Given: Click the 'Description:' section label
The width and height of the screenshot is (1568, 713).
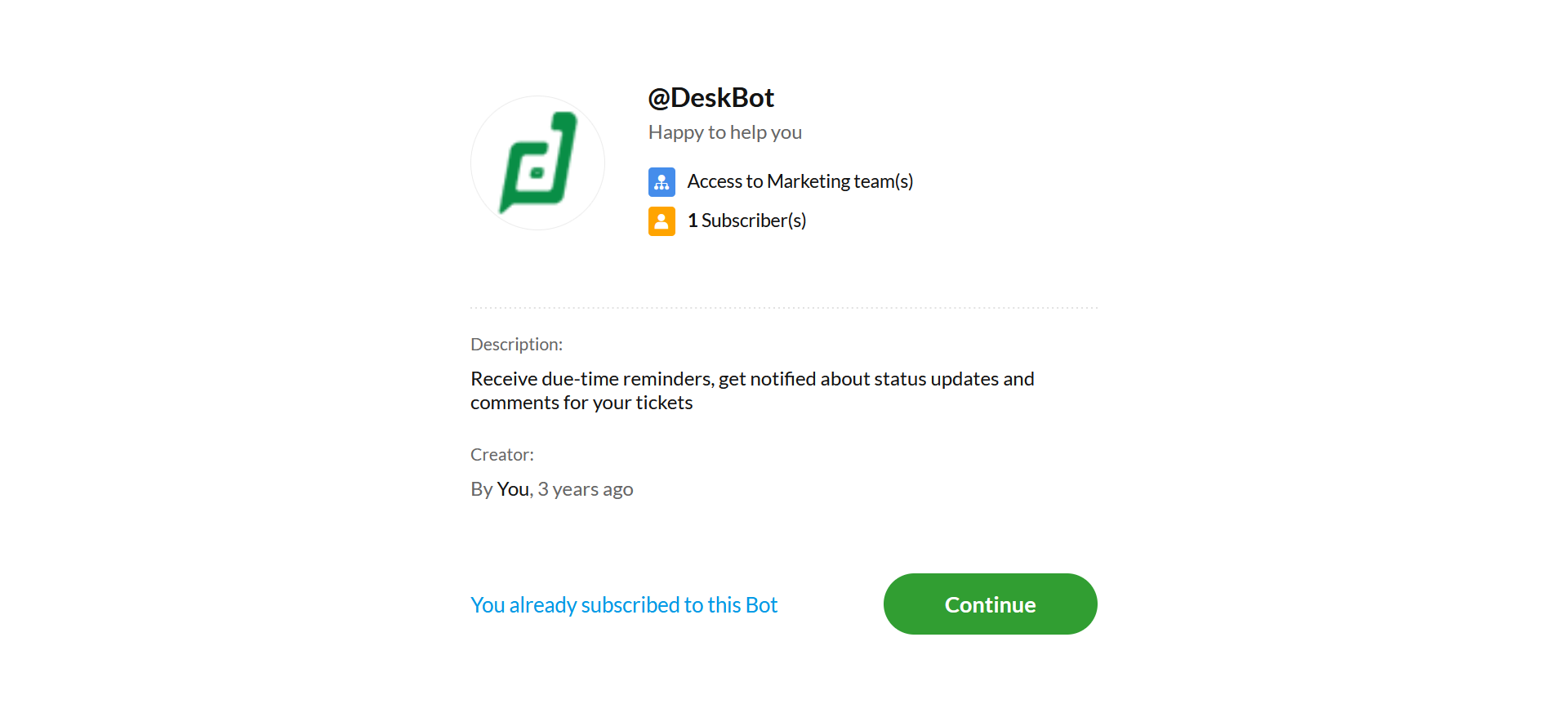Looking at the screenshot, I should (x=516, y=344).
